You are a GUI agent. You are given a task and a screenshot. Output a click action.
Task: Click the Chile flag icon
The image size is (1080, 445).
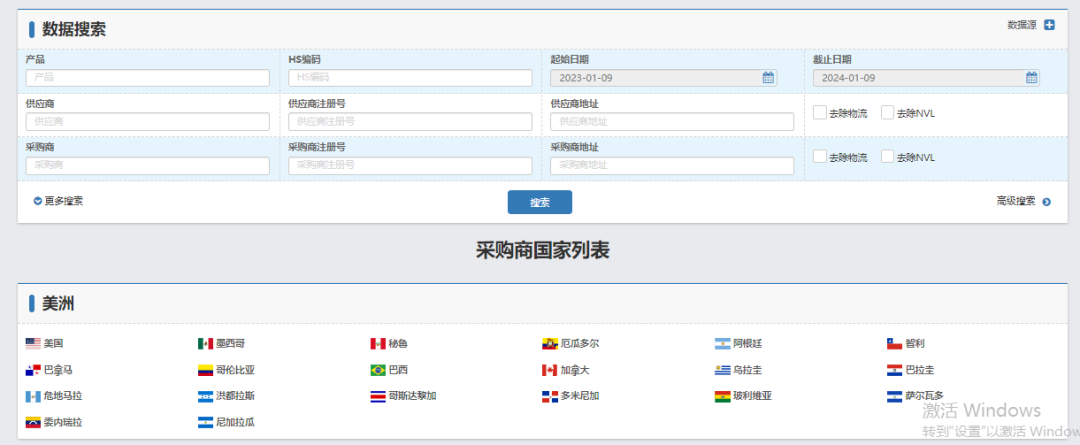[895, 343]
